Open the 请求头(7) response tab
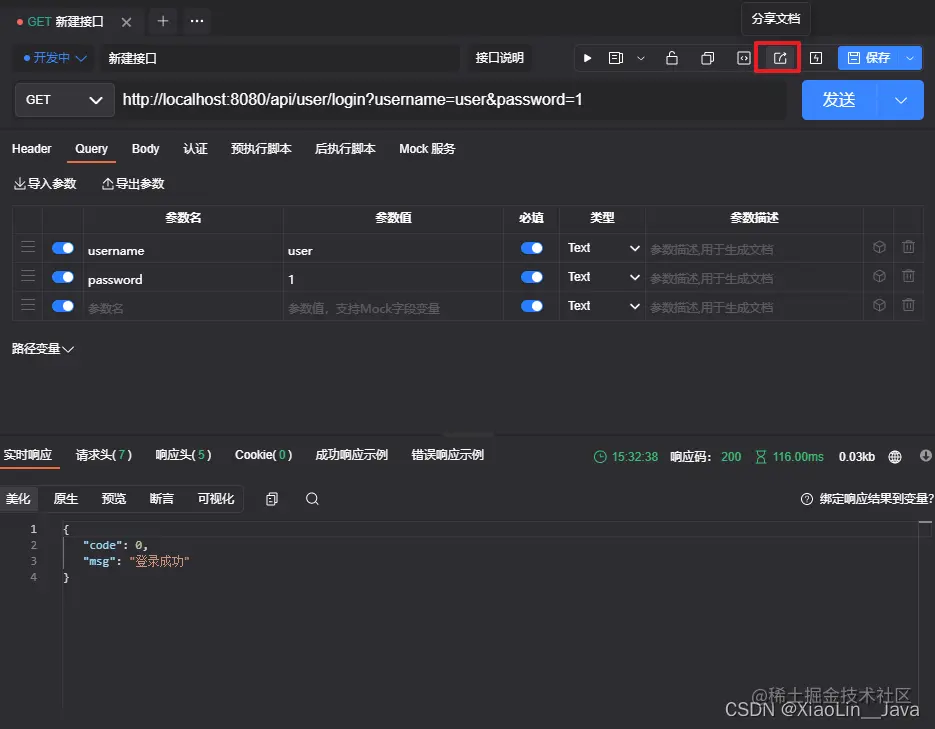 104,455
